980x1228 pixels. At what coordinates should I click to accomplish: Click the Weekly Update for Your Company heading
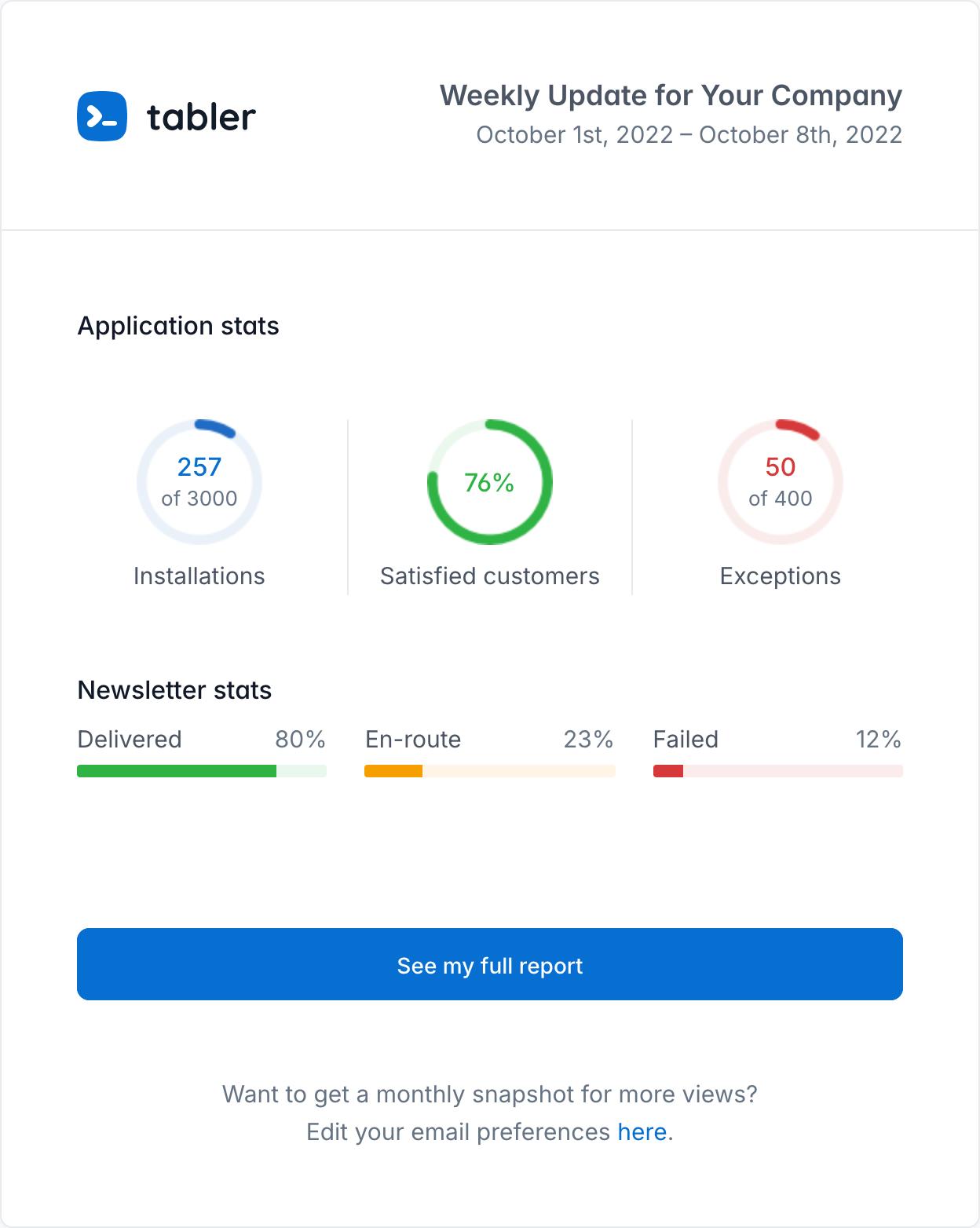point(671,96)
